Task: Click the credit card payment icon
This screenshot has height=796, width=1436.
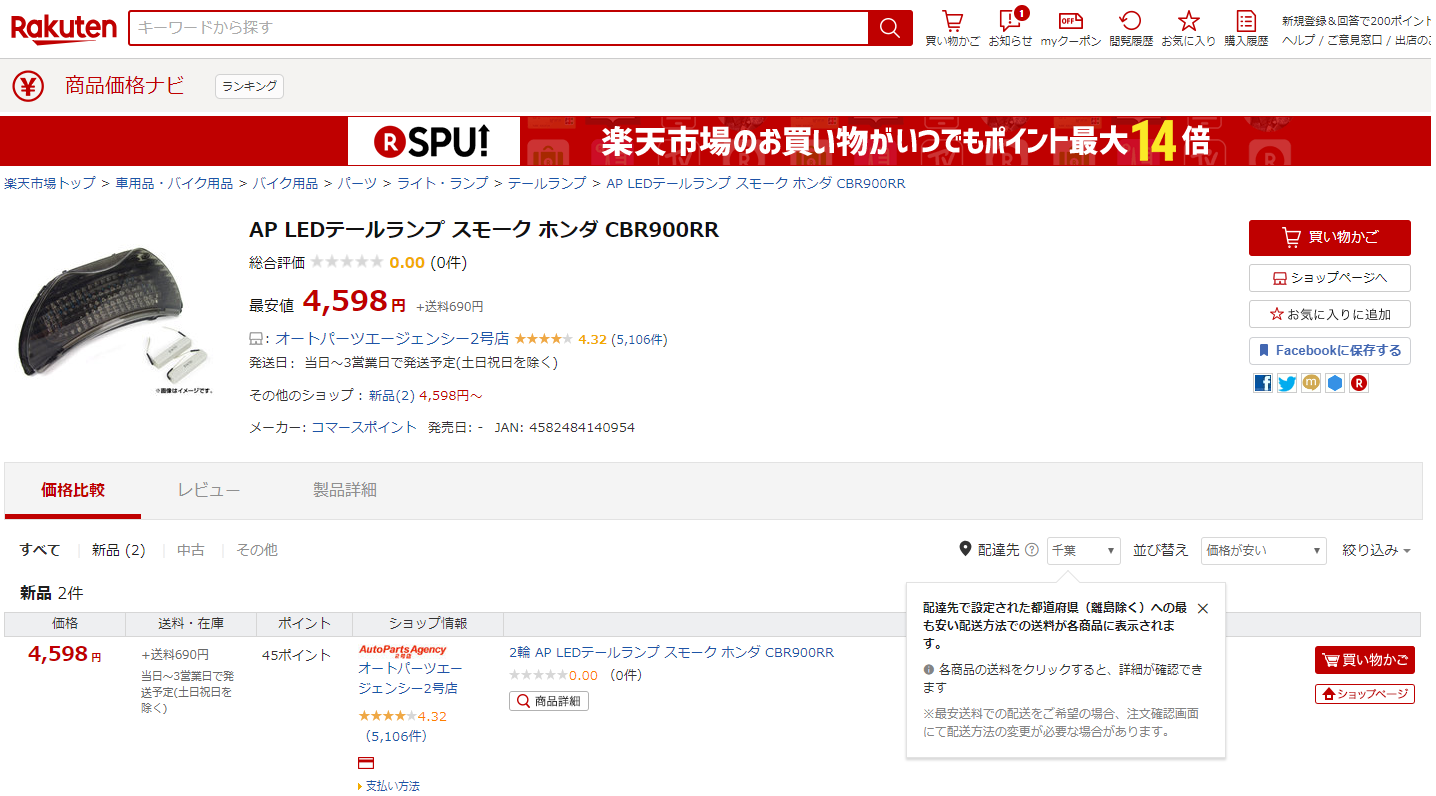Action: [x=366, y=763]
